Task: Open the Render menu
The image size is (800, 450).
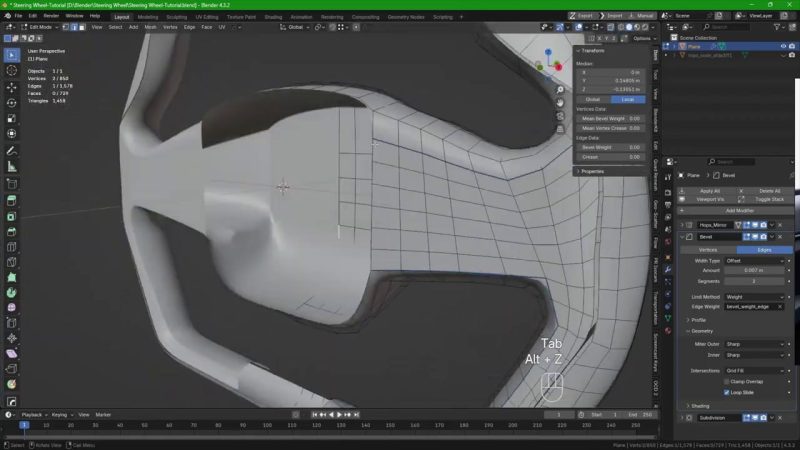Action: tap(49, 16)
